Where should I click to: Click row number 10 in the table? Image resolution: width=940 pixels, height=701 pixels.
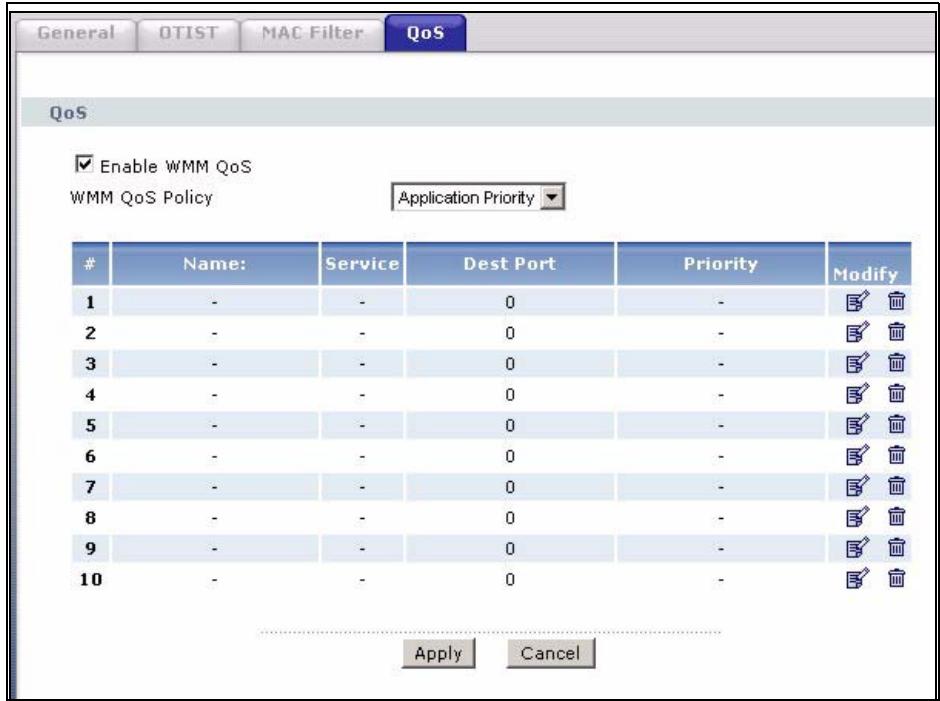click(x=91, y=580)
